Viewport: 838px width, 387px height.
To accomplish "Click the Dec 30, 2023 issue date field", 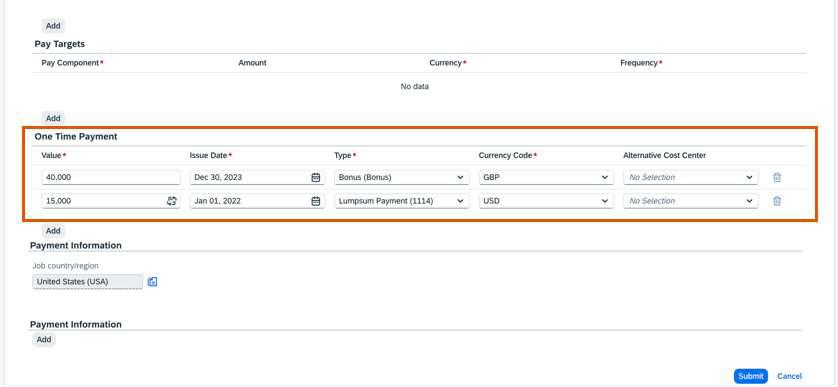I will tap(257, 177).
